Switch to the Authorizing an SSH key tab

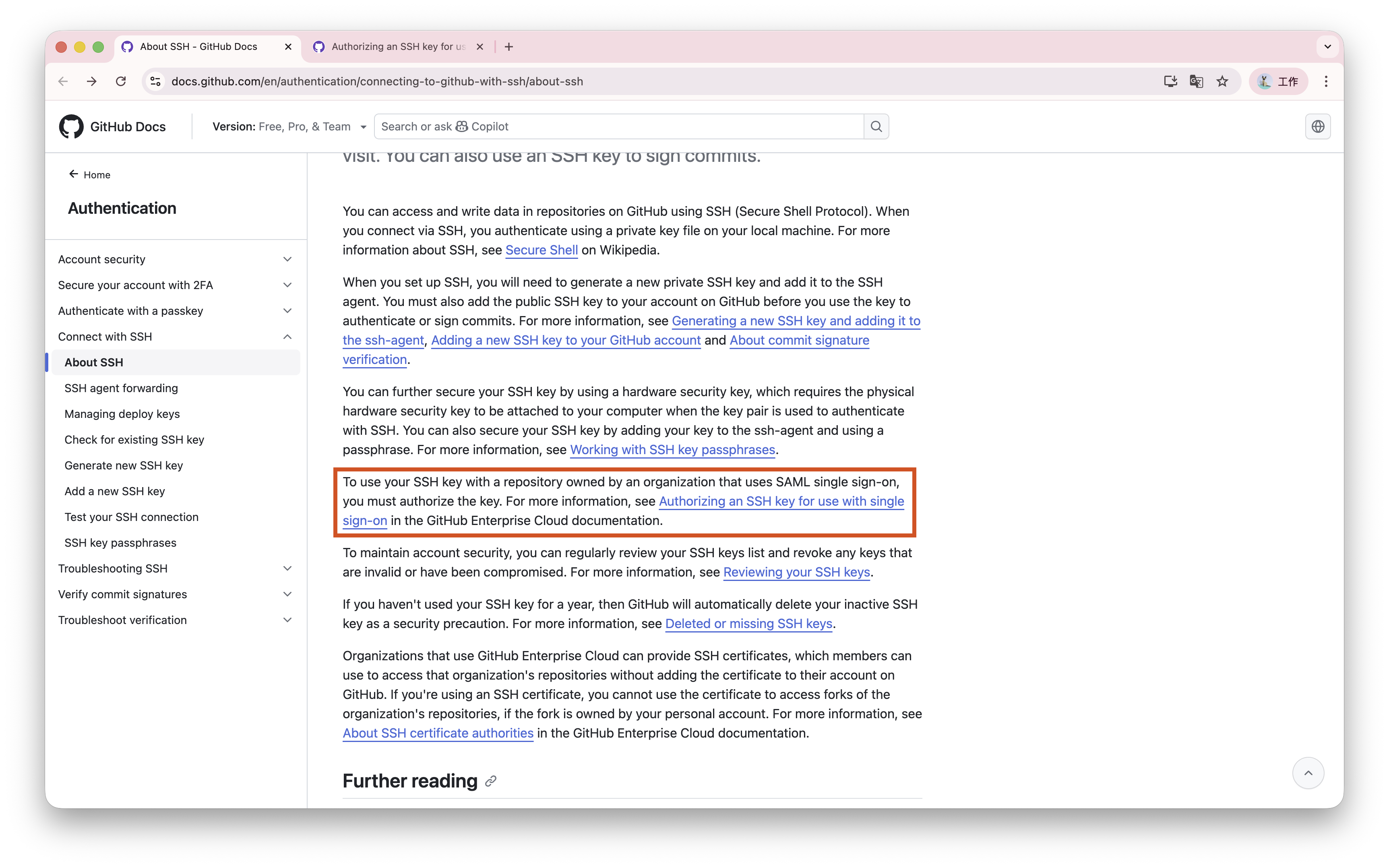coord(398,47)
